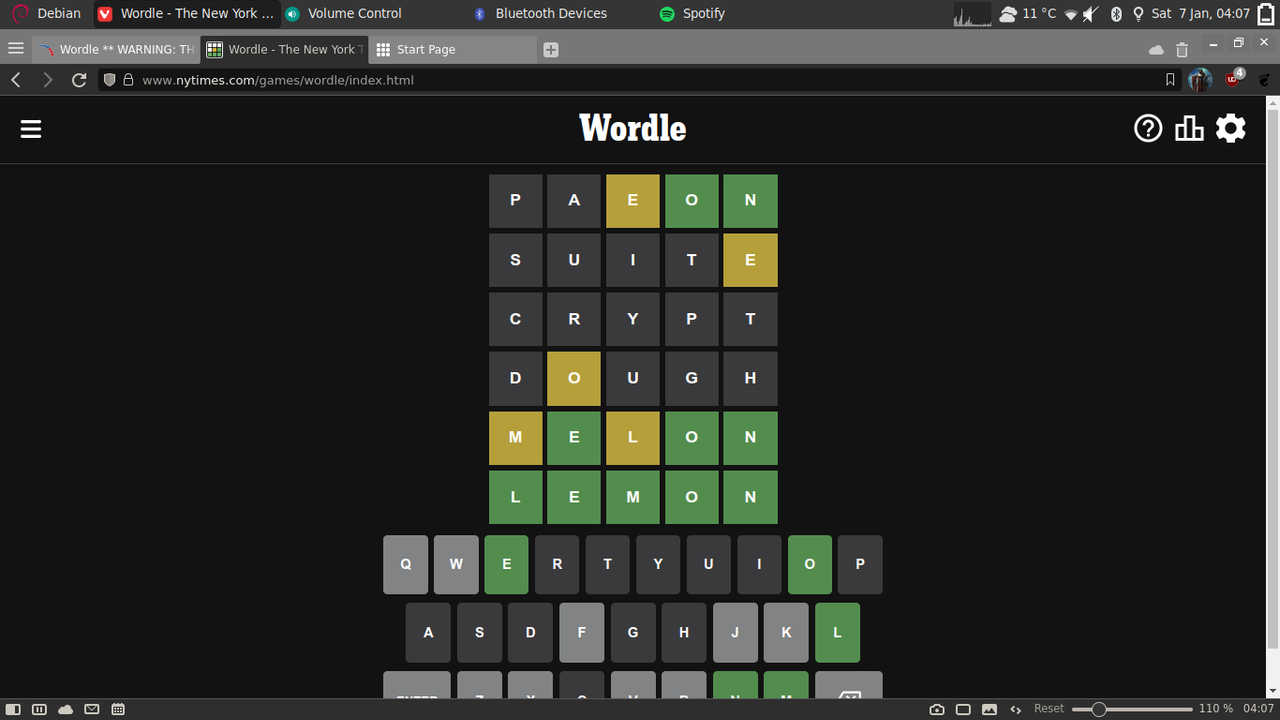Open sync status cloud in status bar
The width and height of the screenshot is (1280, 720).
pyautogui.click(x=66, y=709)
